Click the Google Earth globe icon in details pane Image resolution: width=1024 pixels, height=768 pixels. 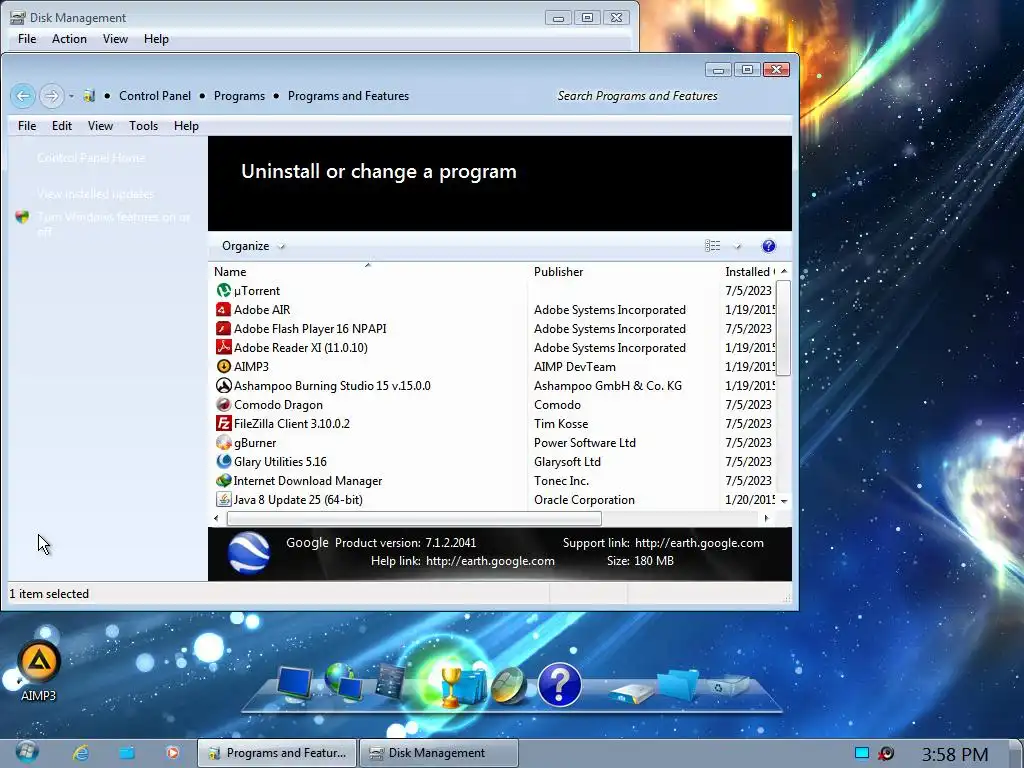(249, 552)
